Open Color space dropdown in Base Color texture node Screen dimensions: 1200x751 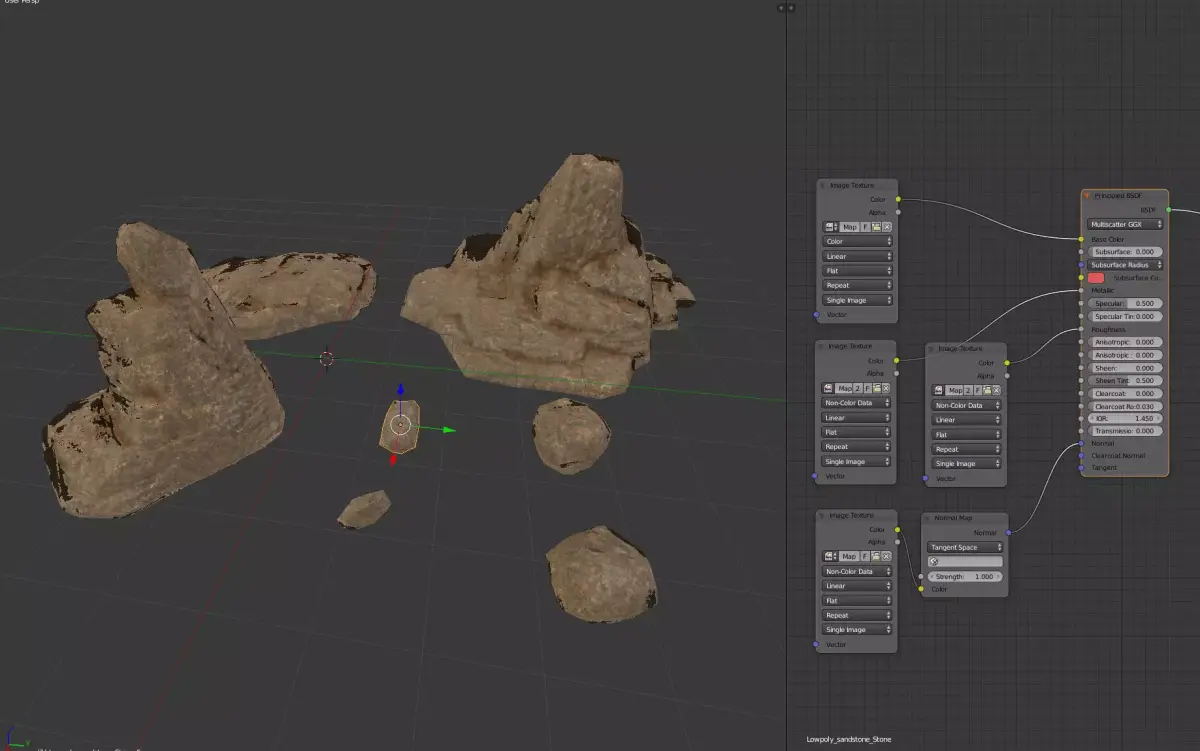[x=857, y=241]
